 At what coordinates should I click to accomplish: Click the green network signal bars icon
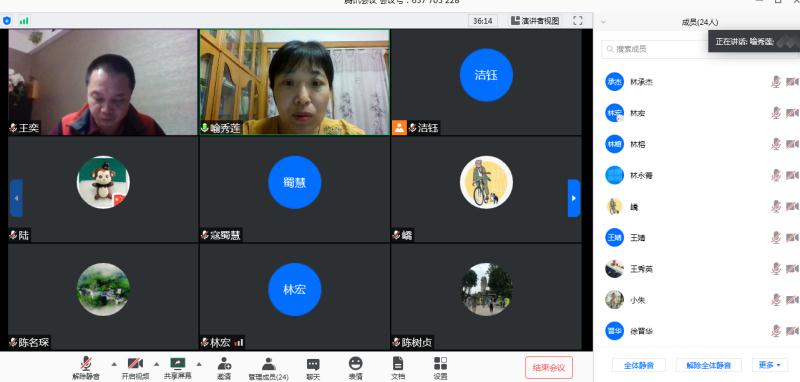(23, 21)
